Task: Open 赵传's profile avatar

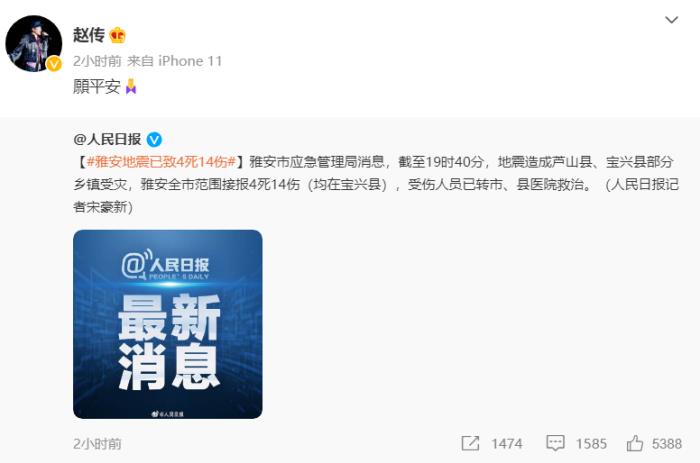Action: [x=33, y=43]
